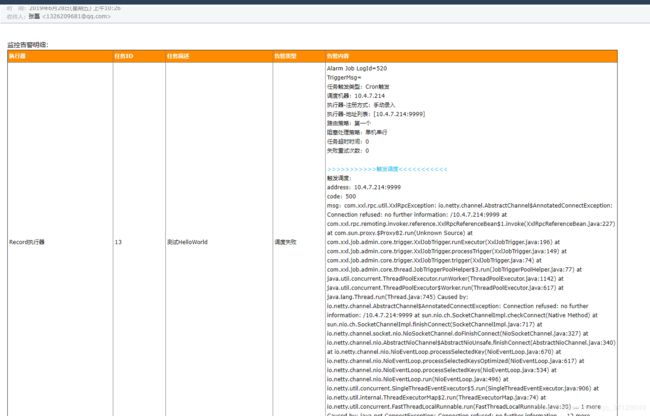The image size is (650, 416).
Task: Click the "java.lang.Thread.run(Thread.java:745) Caused by:" line
Action: [397, 297]
